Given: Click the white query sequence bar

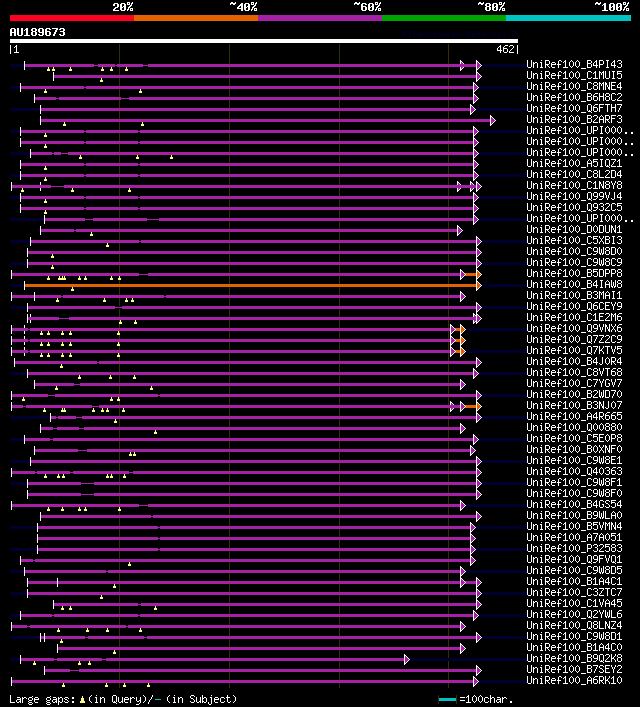Looking at the screenshot, I should pos(264,41).
